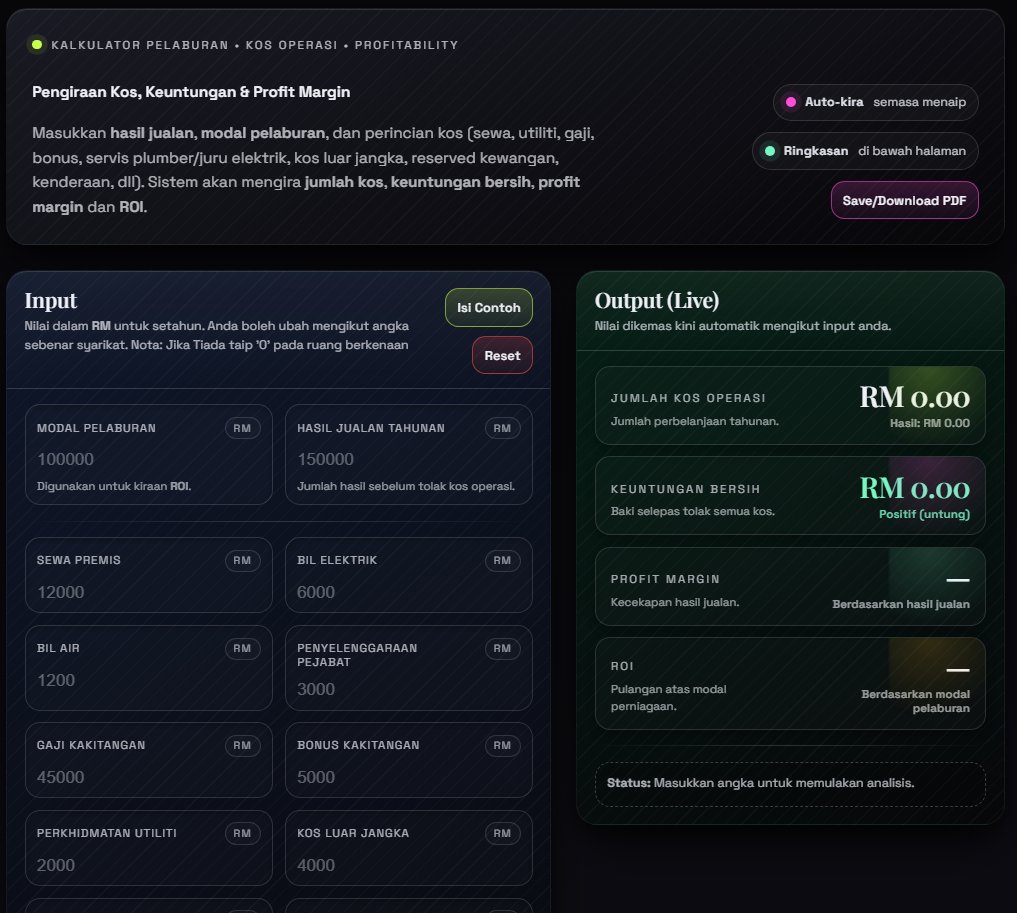Click the RM badge on Bil Air
This screenshot has width=1017, height=913.
pos(243,648)
